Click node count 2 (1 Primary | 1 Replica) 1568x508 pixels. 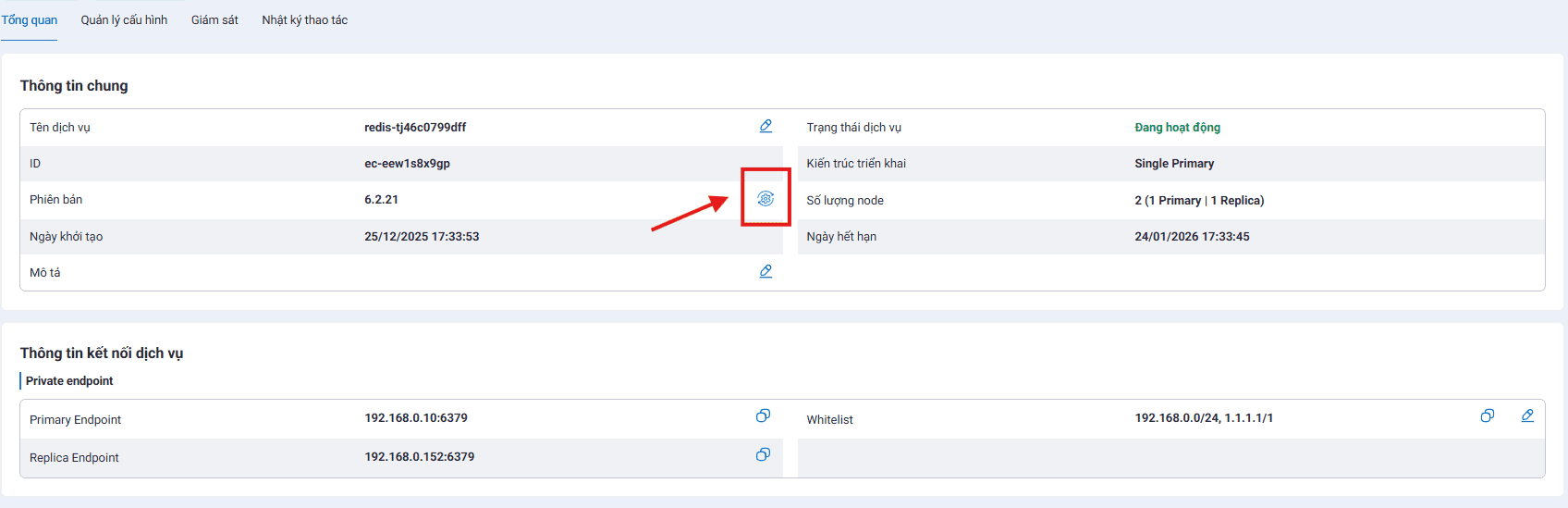[x=1199, y=201]
